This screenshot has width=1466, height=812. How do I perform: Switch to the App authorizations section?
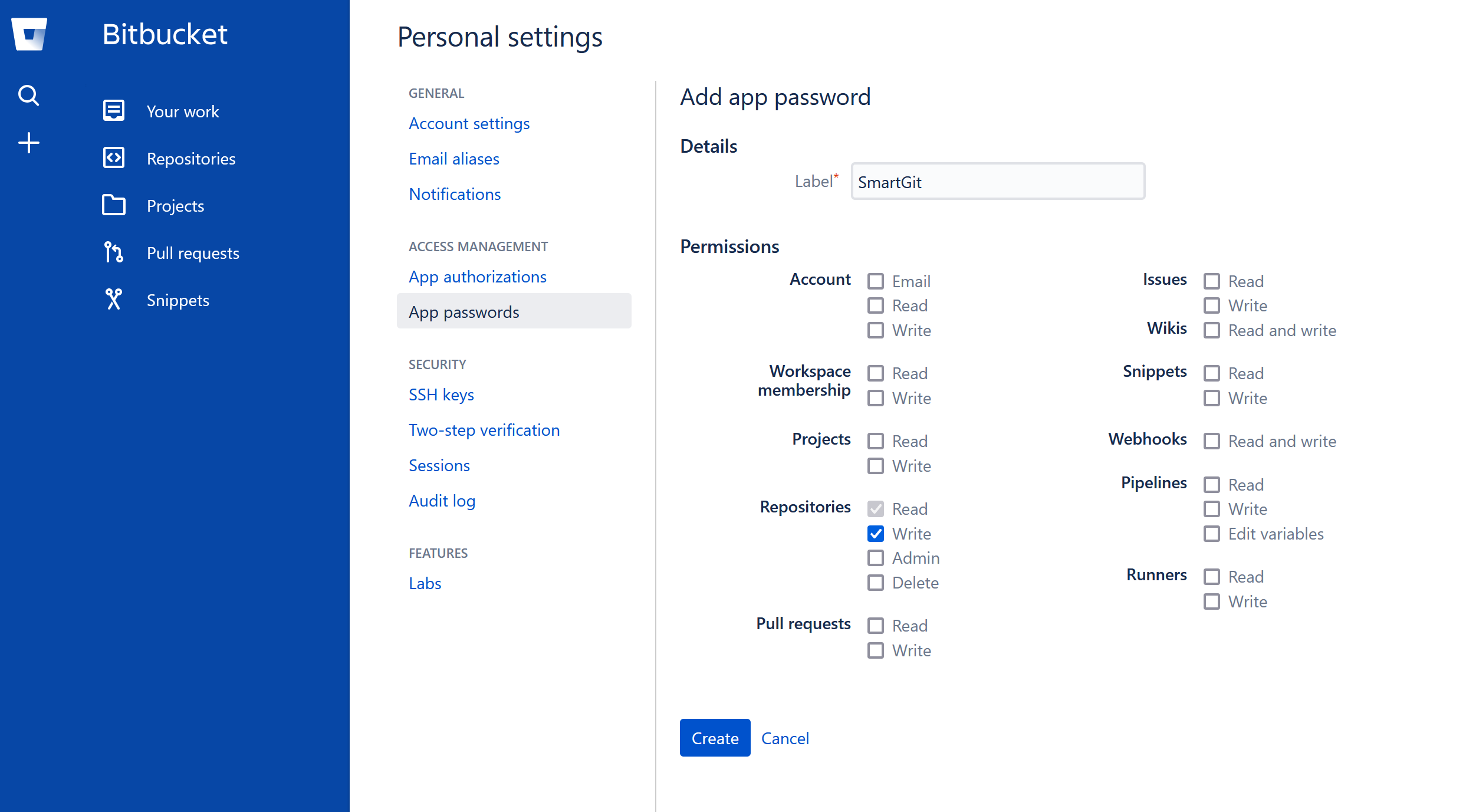[478, 276]
